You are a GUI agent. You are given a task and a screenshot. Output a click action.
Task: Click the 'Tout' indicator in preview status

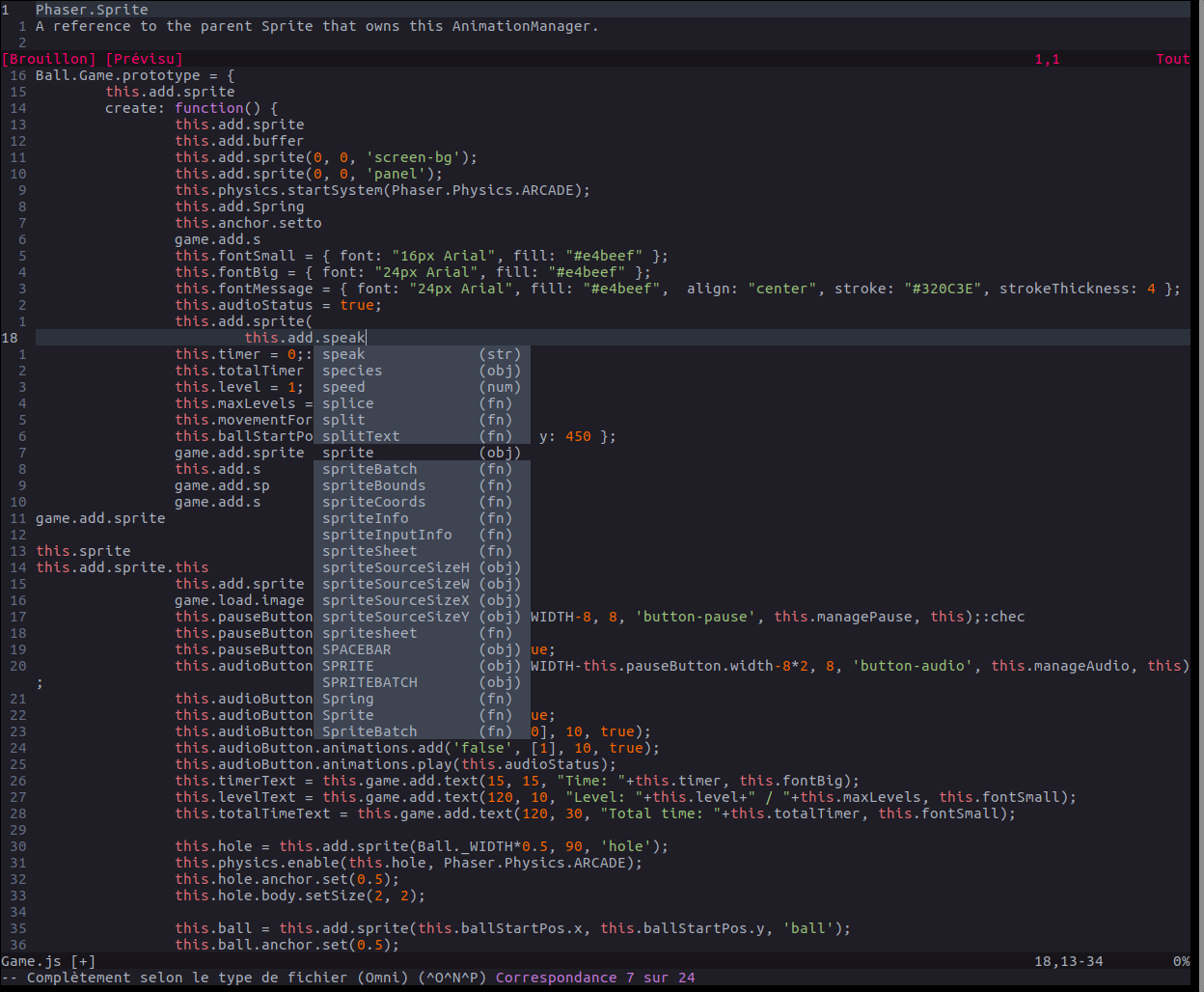(1173, 59)
